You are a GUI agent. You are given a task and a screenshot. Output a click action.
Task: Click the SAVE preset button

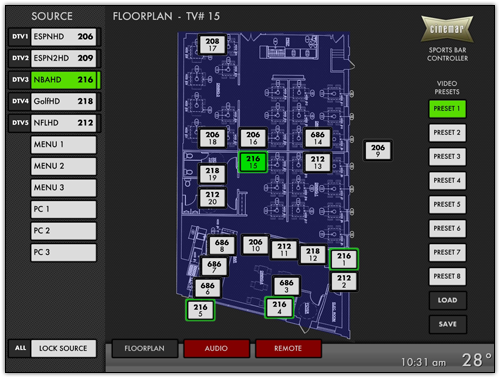pyautogui.click(x=447, y=324)
